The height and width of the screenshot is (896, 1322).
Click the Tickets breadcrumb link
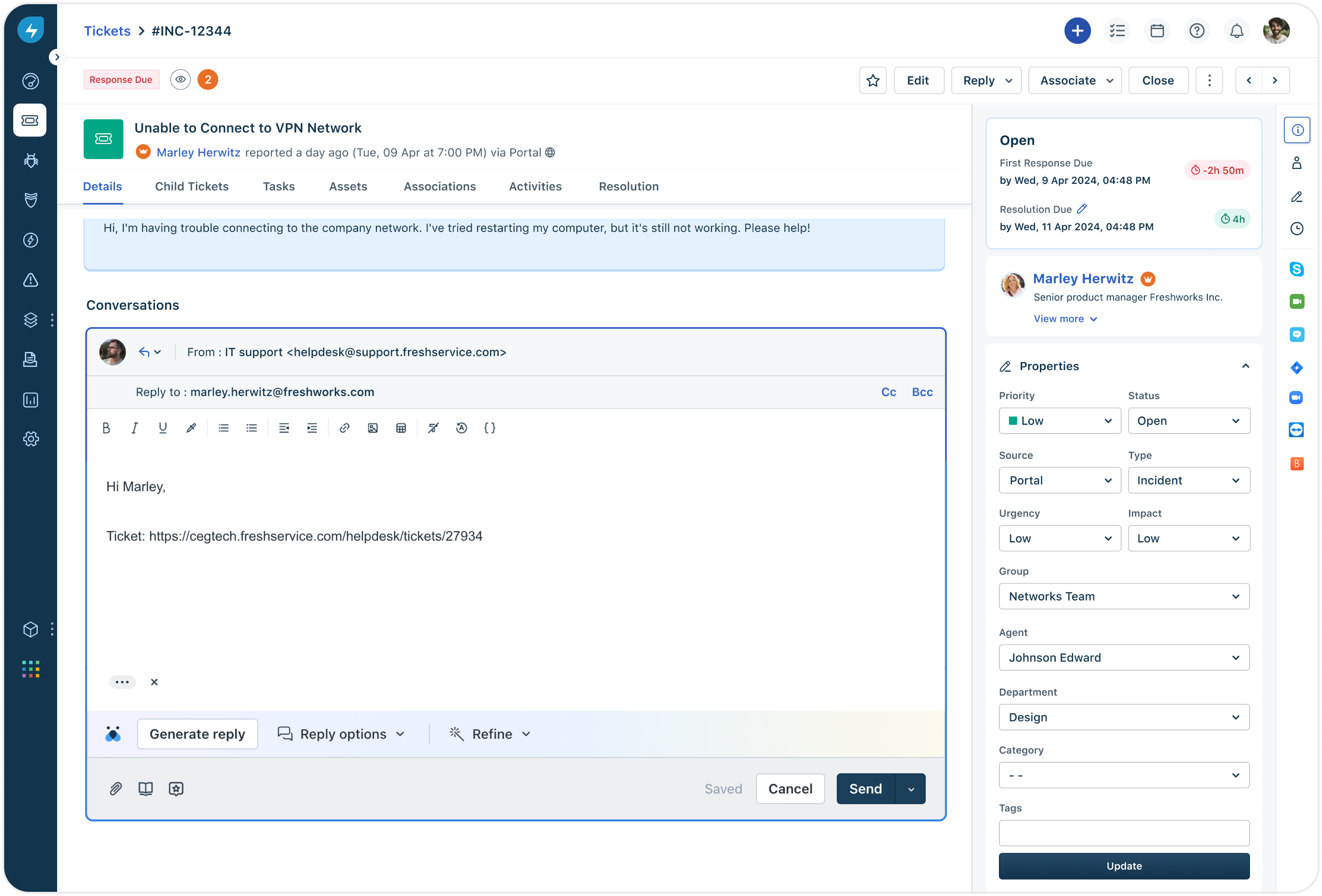[x=107, y=31]
